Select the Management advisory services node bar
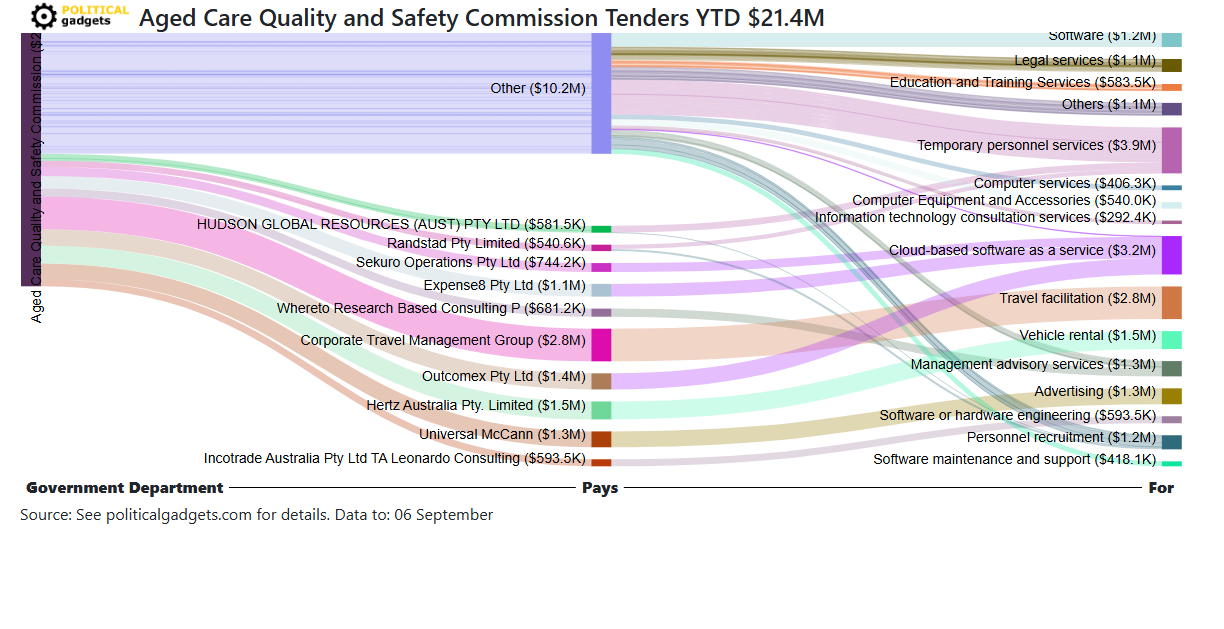 1171,369
